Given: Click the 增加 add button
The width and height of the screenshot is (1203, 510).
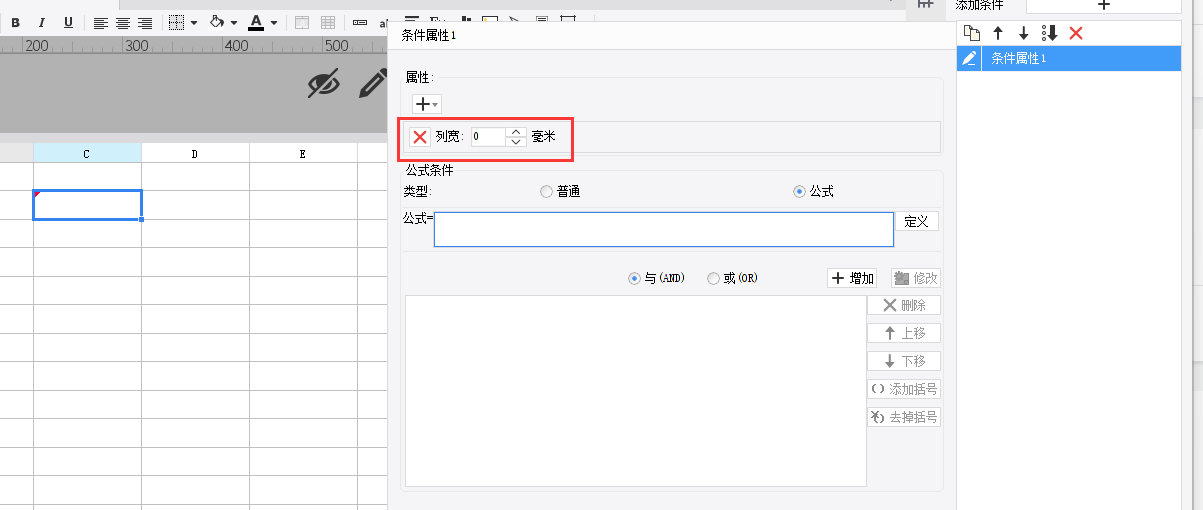Looking at the screenshot, I should click(x=852, y=279).
